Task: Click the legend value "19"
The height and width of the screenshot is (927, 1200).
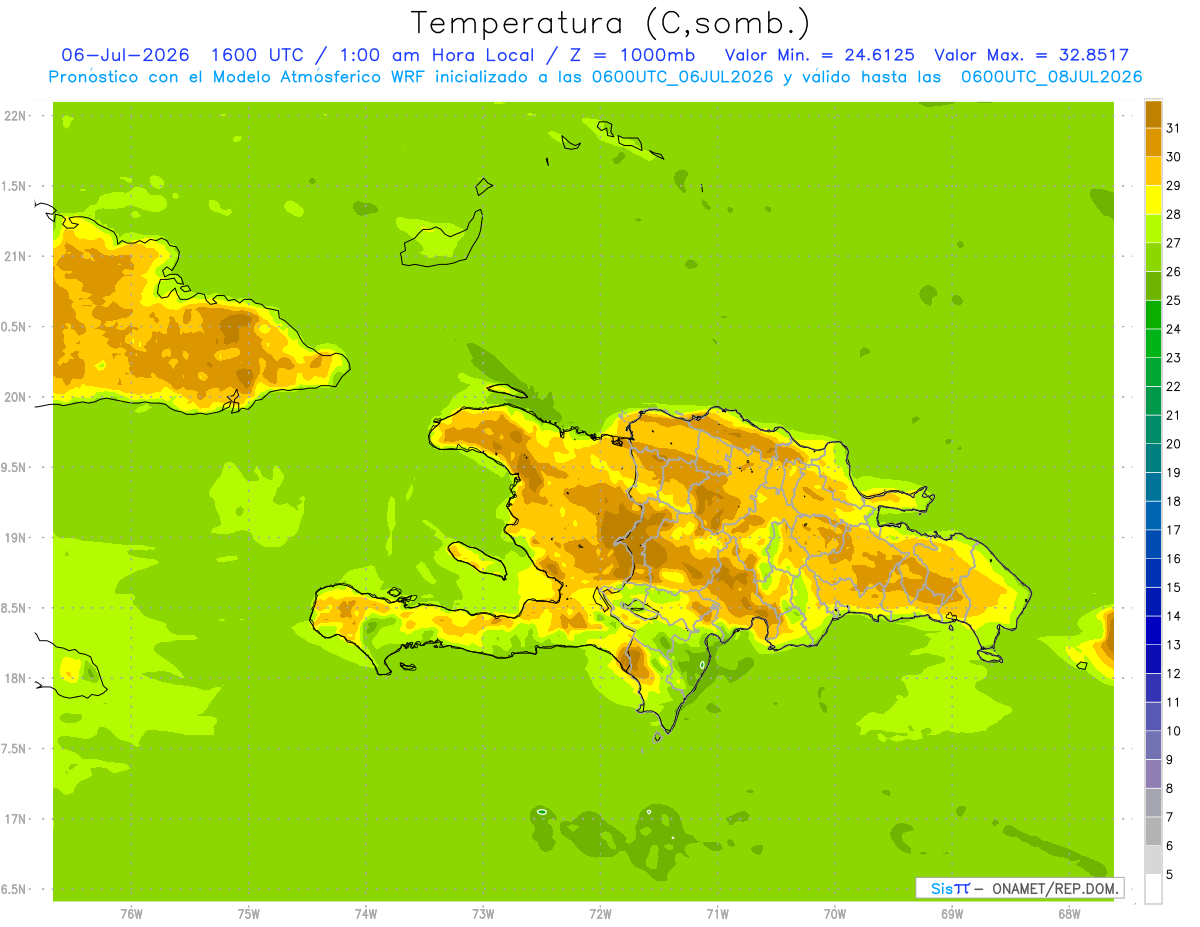Action: 1173,472
